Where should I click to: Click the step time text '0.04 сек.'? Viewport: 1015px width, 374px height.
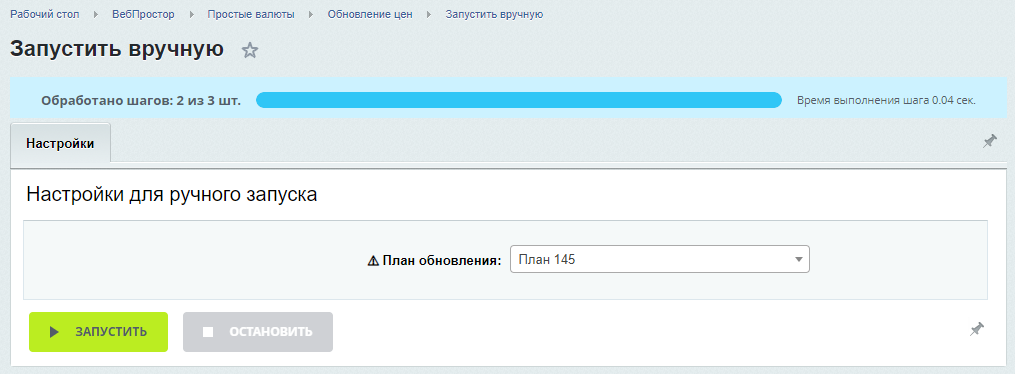point(954,101)
